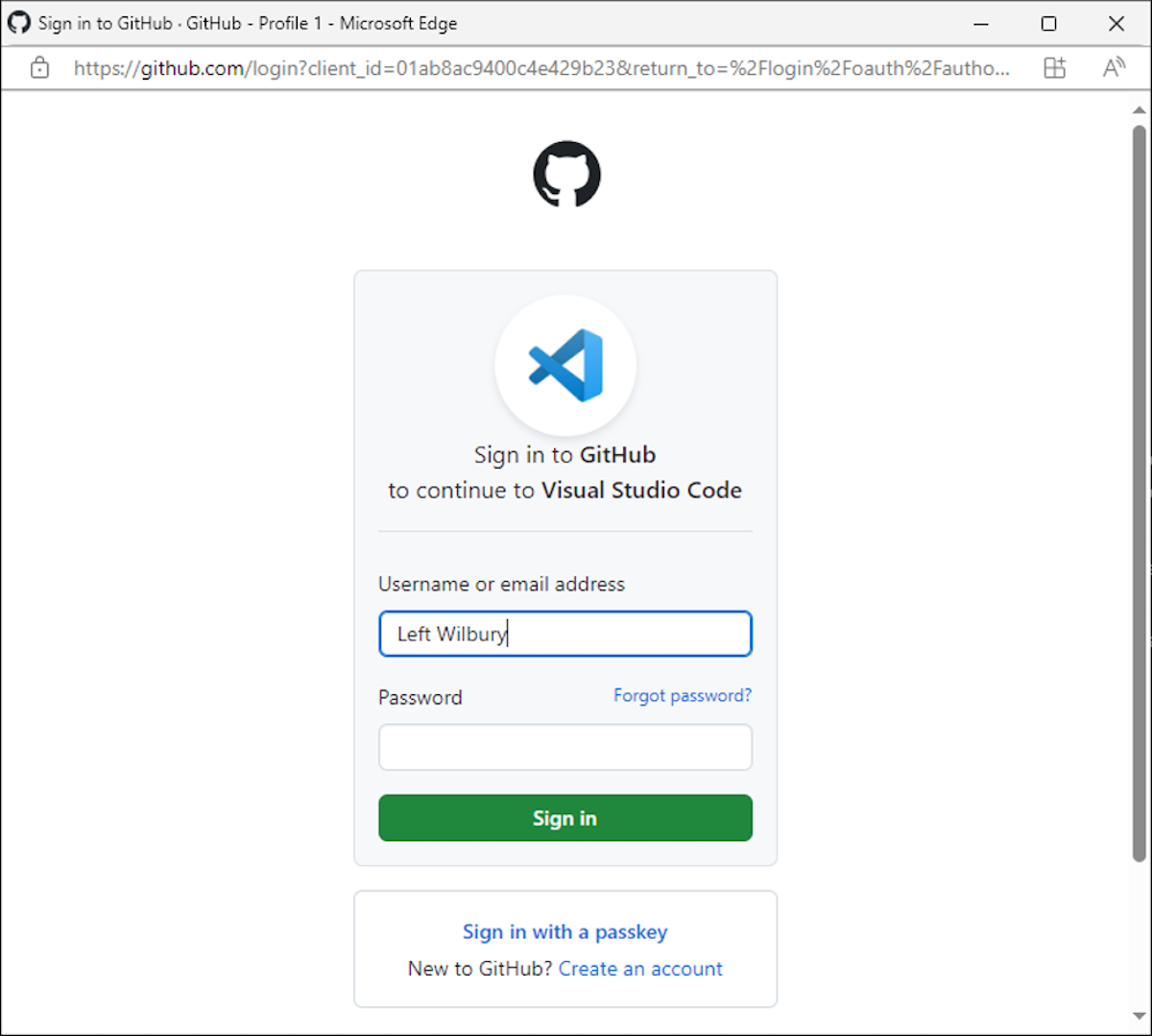Click the 'New to GitHub?' text

[x=480, y=969]
